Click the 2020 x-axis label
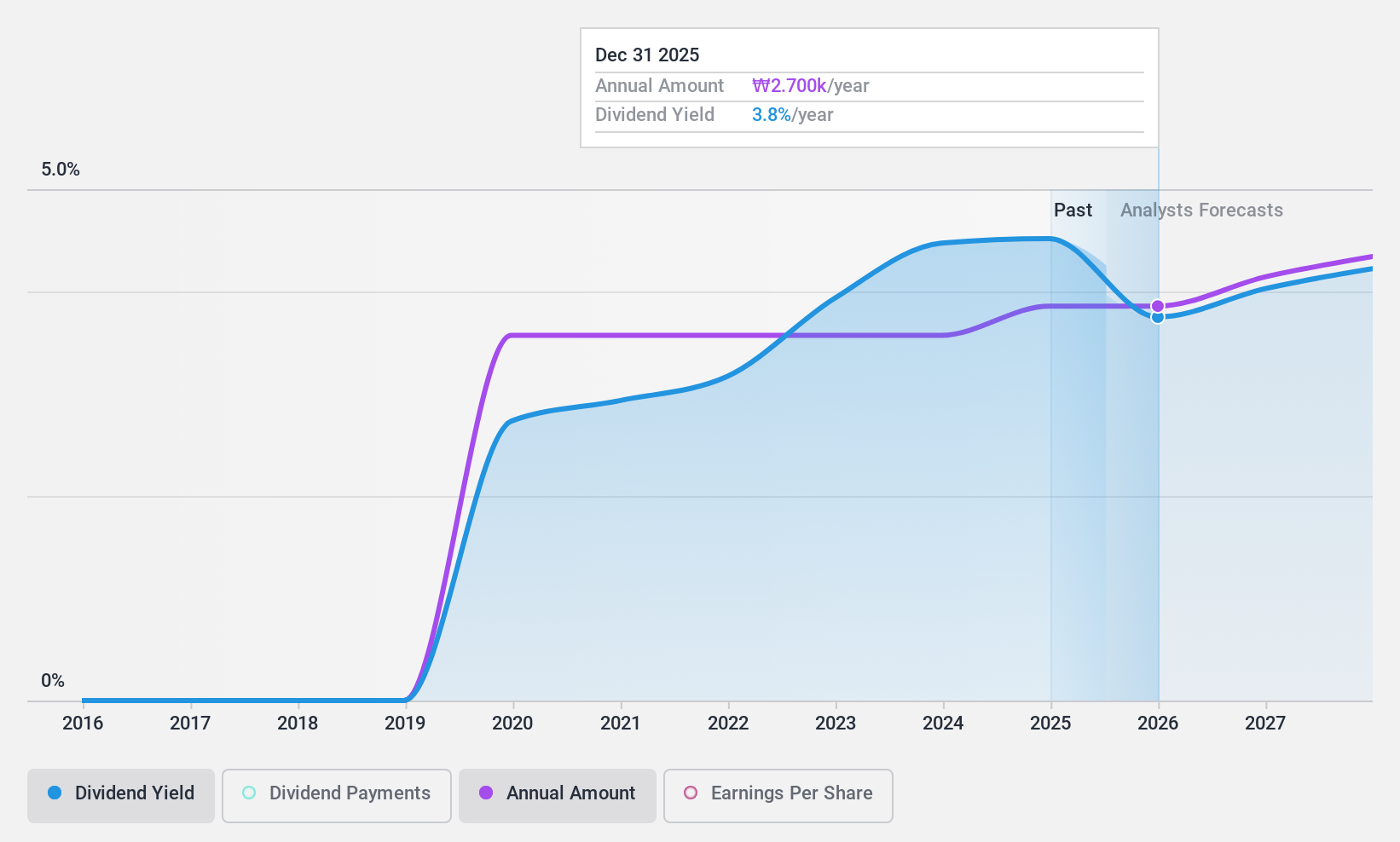The image size is (1400, 842). tap(512, 723)
